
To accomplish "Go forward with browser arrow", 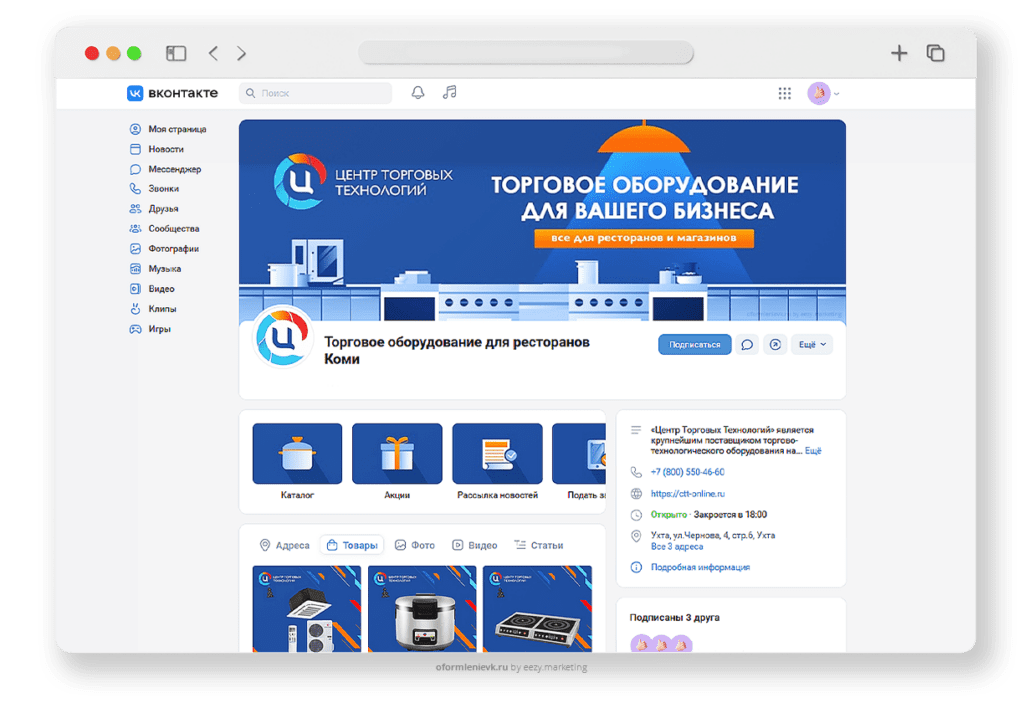I will click(x=242, y=53).
